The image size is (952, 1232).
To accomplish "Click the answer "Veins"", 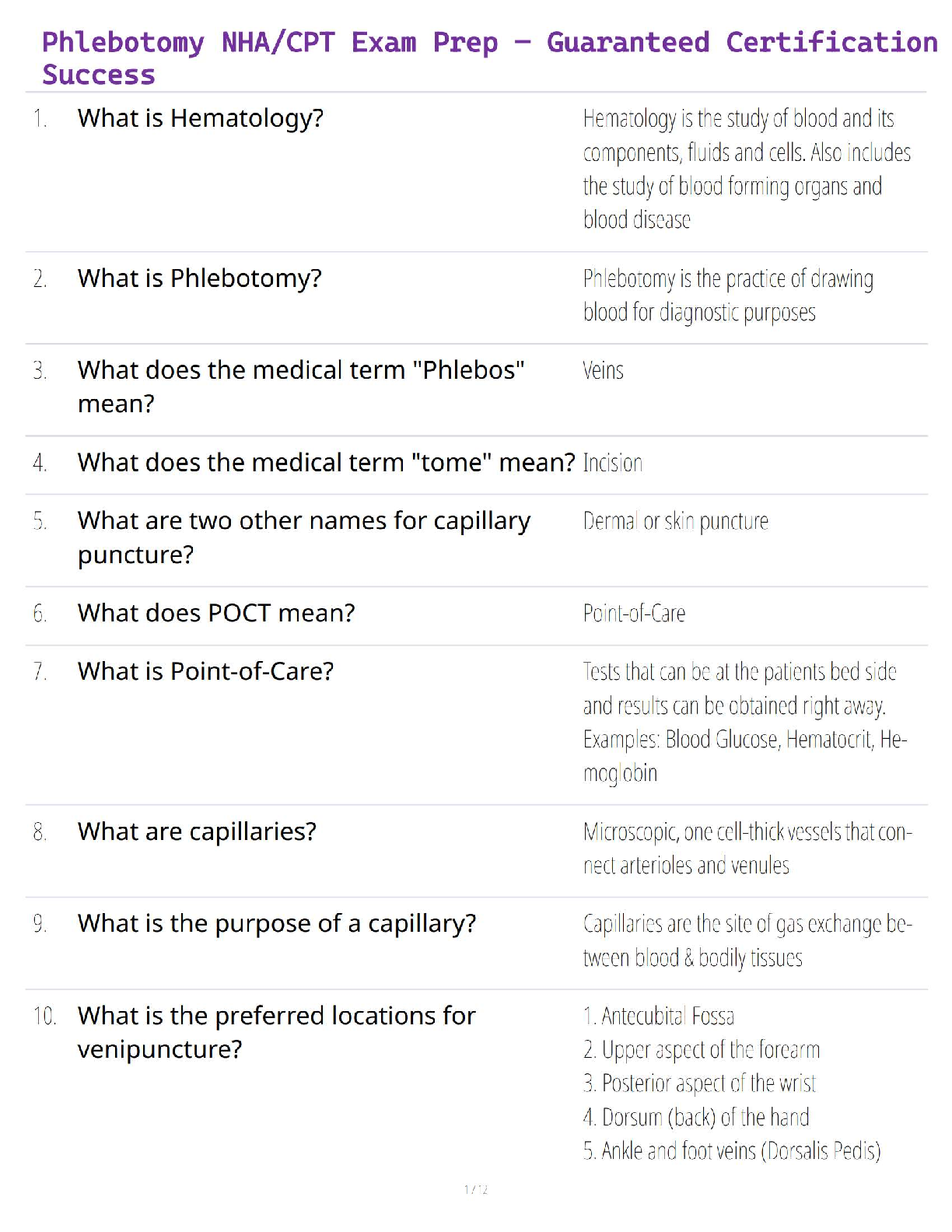I will coord(603,371).
